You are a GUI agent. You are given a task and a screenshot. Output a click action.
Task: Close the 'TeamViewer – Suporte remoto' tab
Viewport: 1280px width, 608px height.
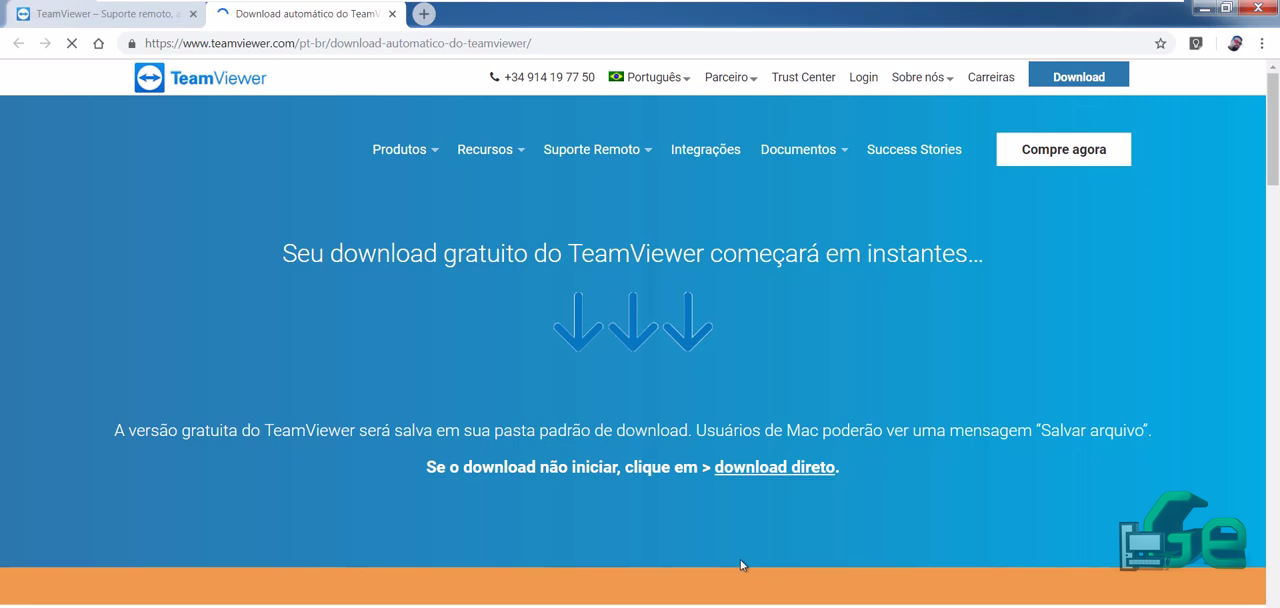tap(193, 14)
